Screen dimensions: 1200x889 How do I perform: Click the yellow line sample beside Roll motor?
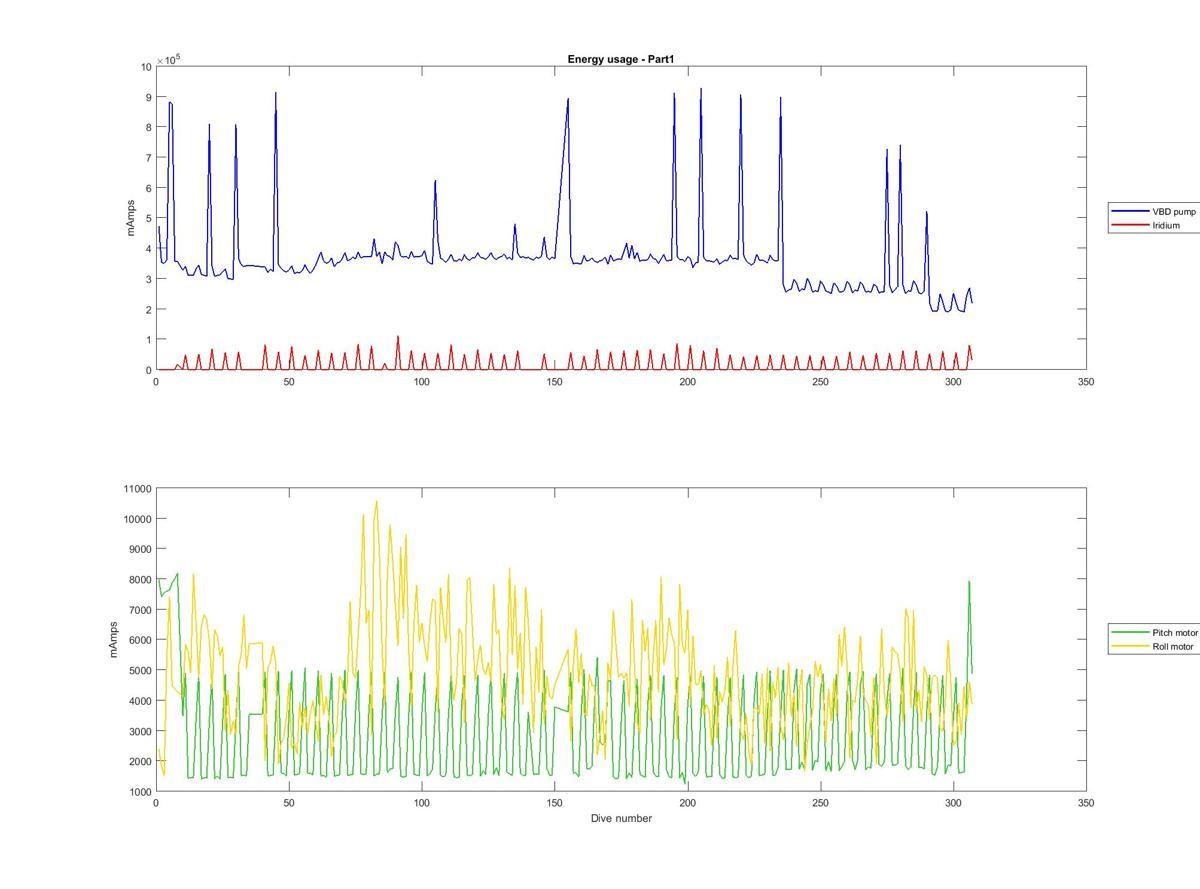click(1130, 647)
